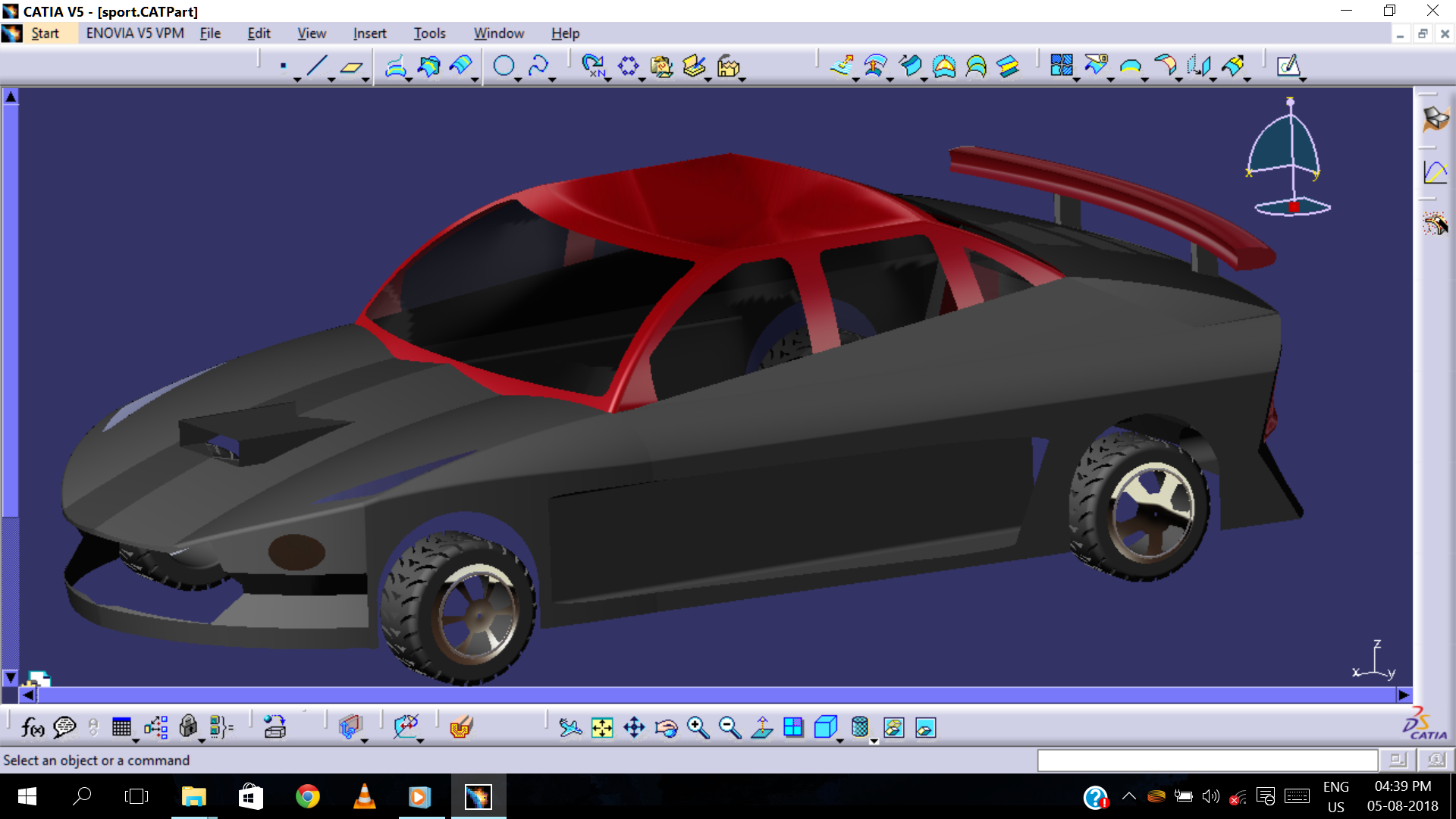
Task: Expand the Circle tool dropdown arrow
Action: 518,80
